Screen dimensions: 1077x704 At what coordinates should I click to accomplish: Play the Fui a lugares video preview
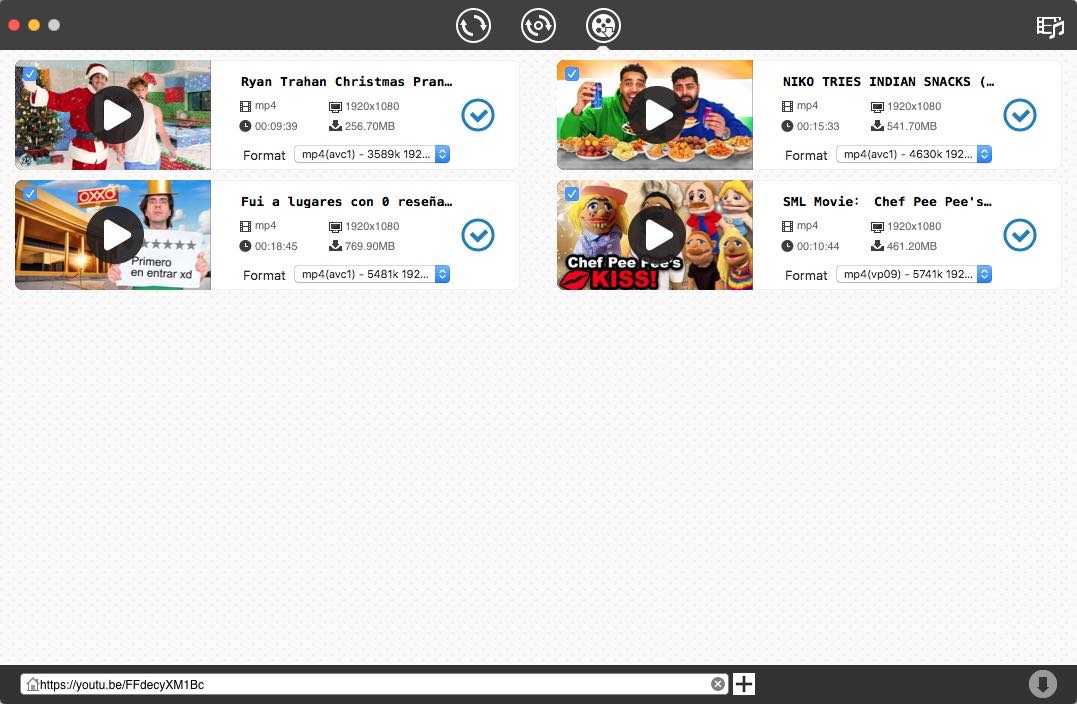115,235
